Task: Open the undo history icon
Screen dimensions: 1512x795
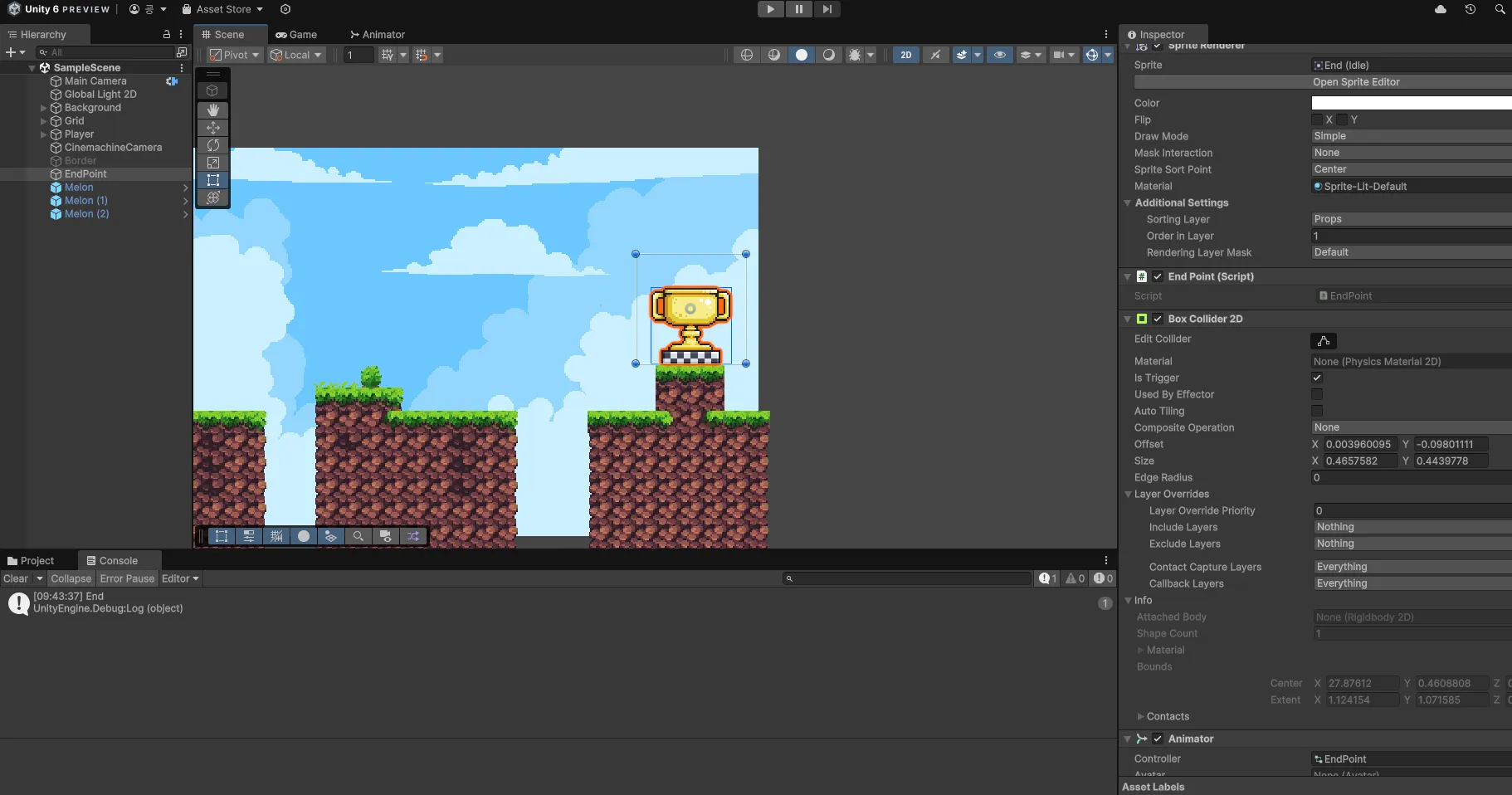Action: pyautogui.click(x=1471, y=9)
